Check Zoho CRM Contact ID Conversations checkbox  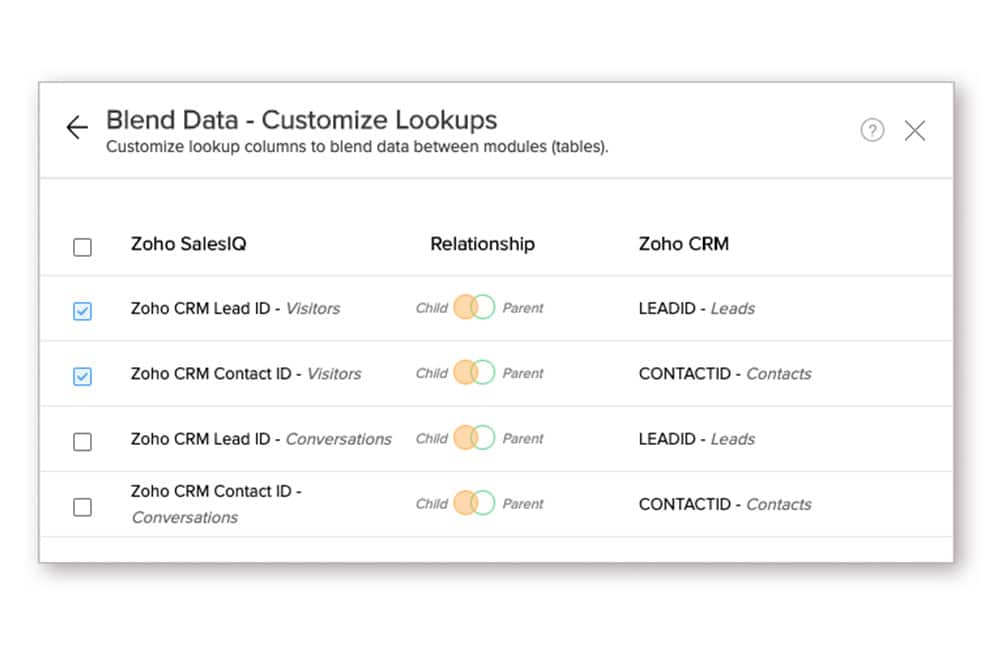[83, 507]
